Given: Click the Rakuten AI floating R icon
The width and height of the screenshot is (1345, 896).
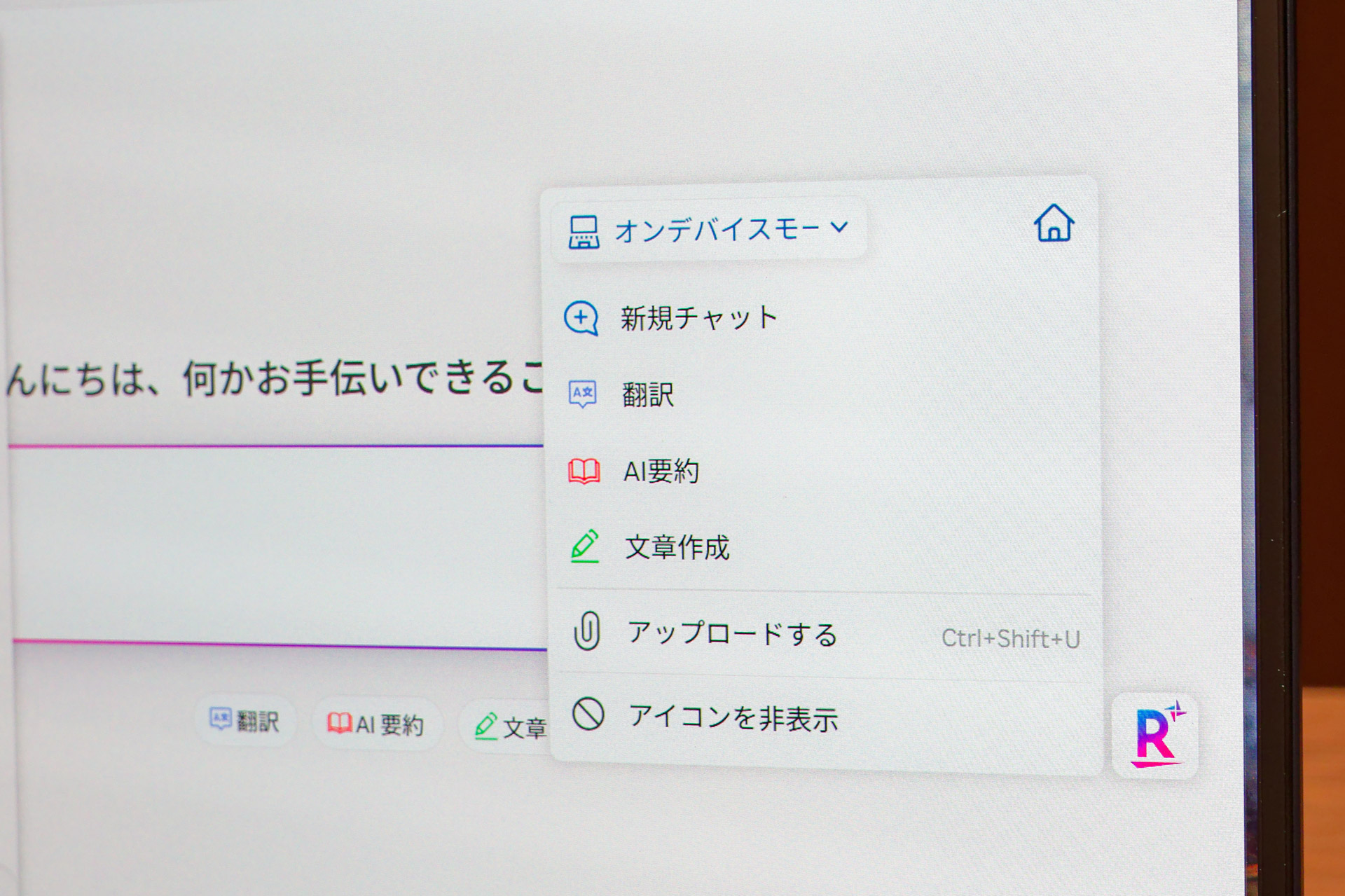Looking at the screenshot, I should 1155,736.
